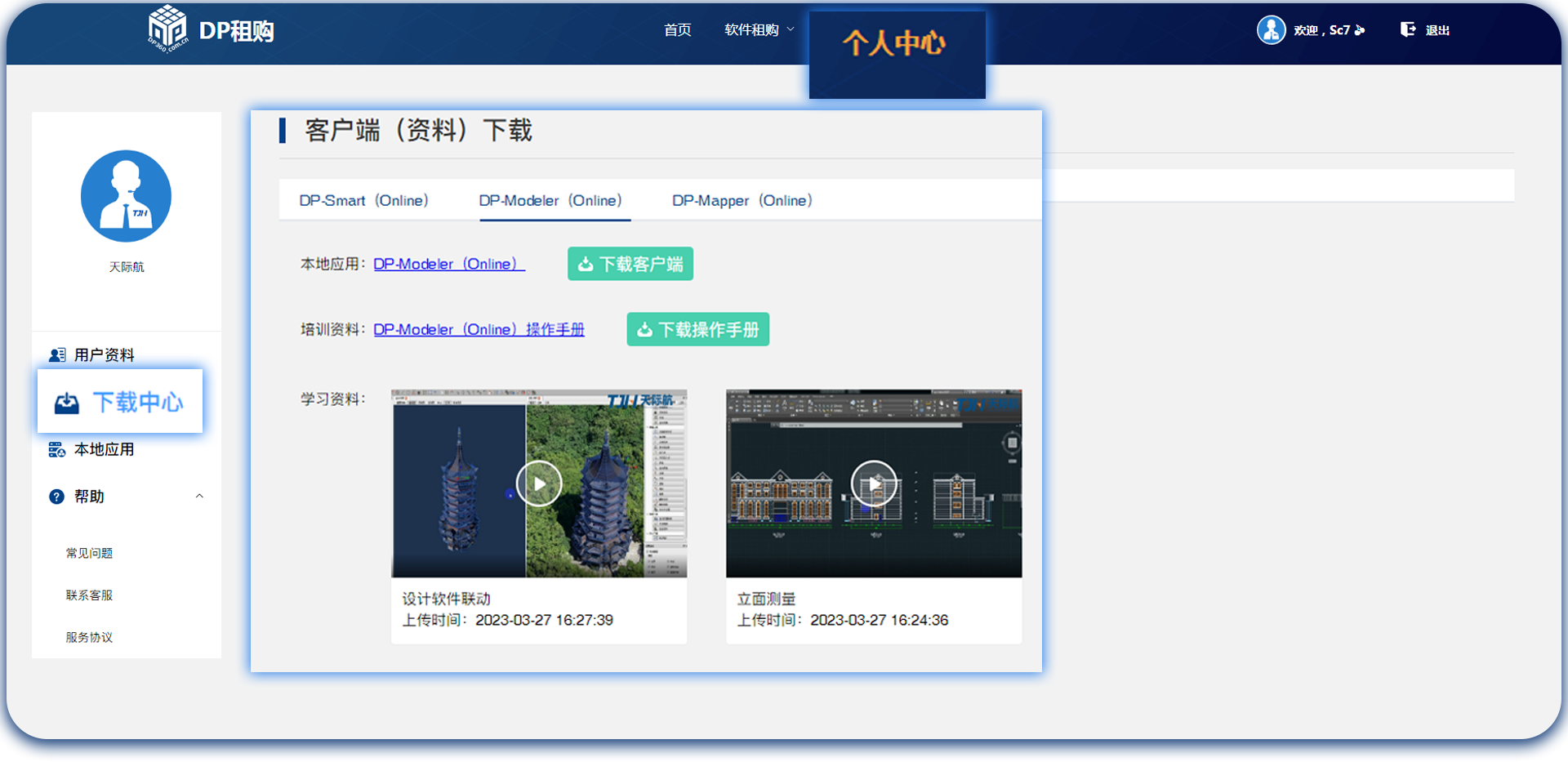This screenshot has height=762, width=1568.
Task: Play the 设计软件联动 tutorial video
Action: click(x=539, y=483)
